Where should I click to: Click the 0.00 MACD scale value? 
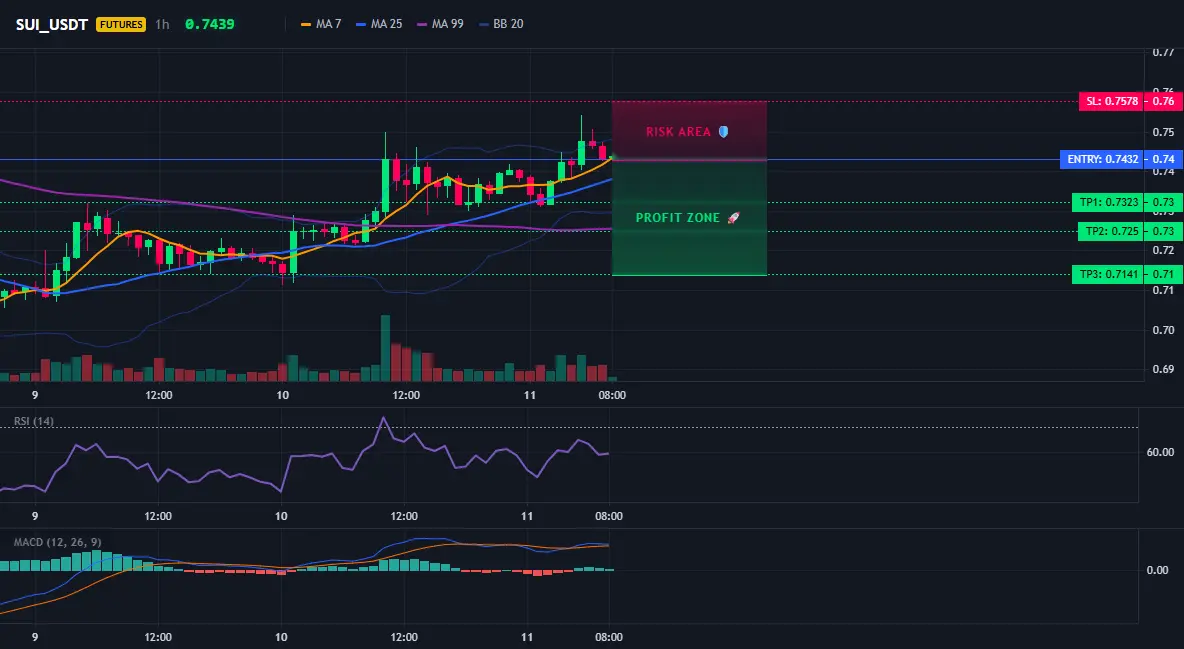coord(1158,570)
